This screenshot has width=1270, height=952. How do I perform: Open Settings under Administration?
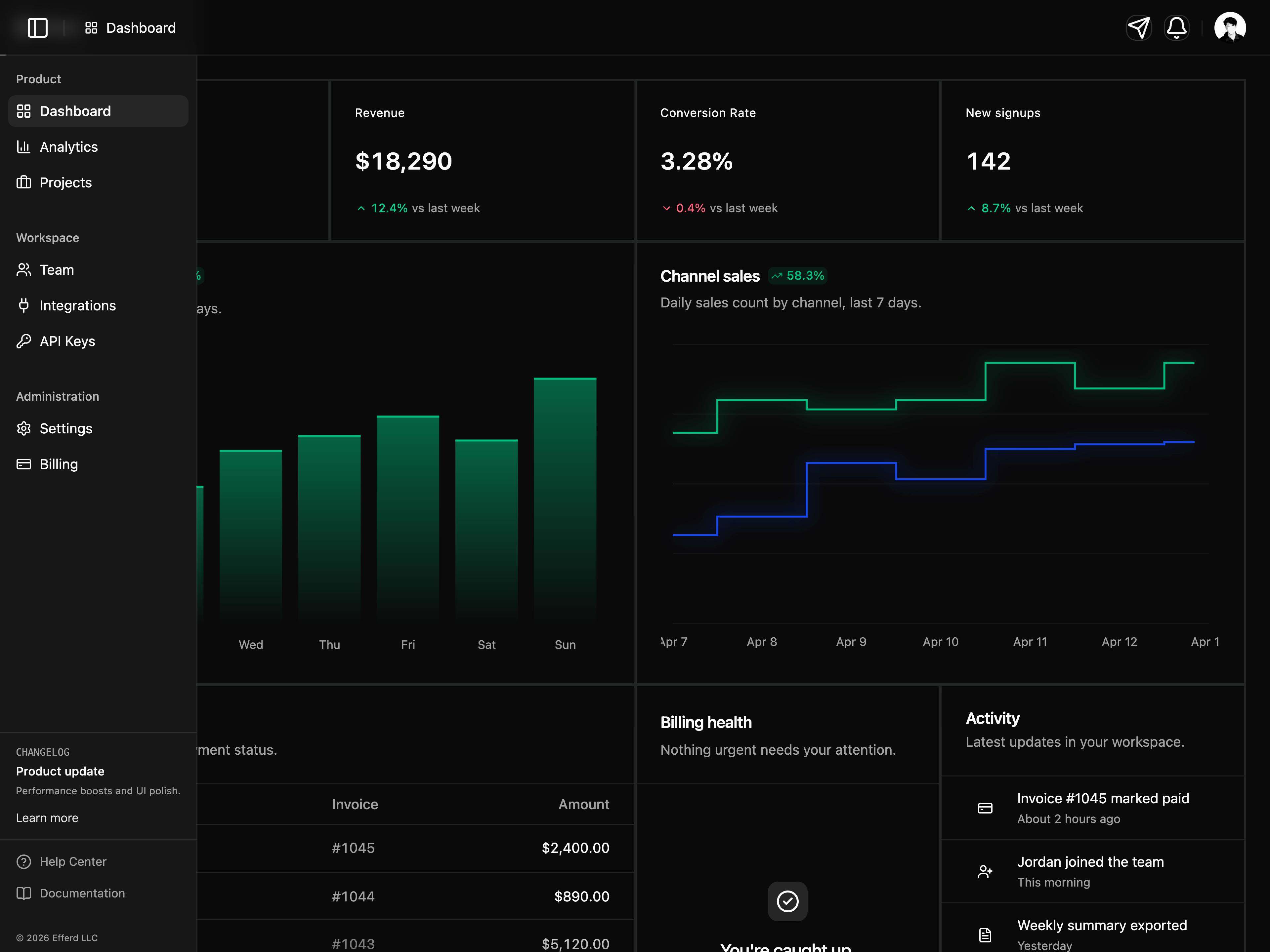98,428
